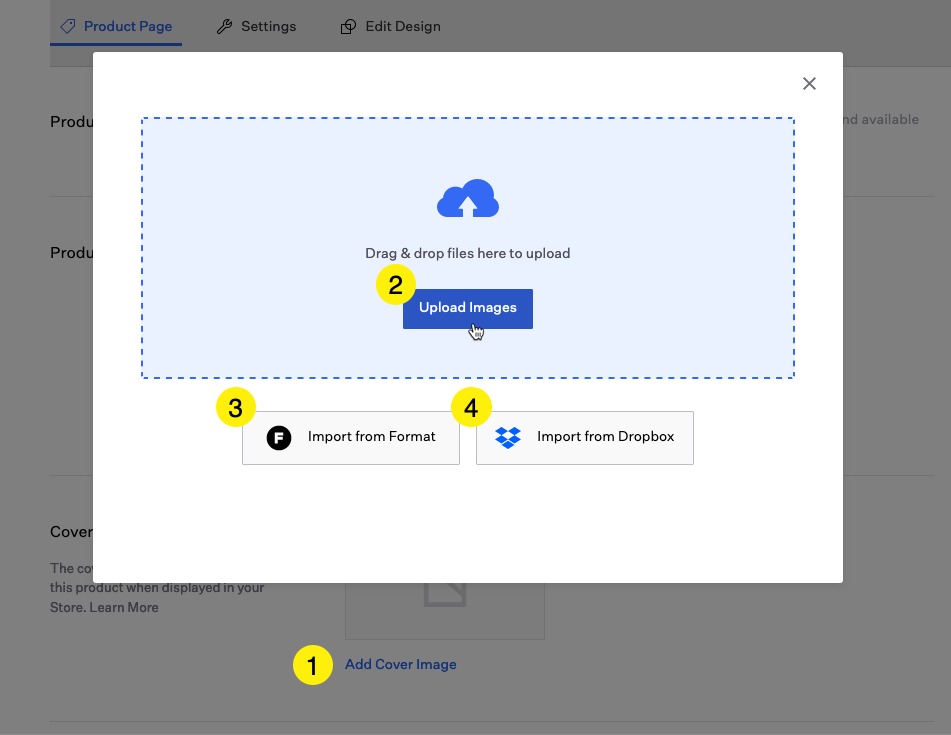This screenshot has height=735, width=951.
Task: Click the yellow step marker numbered 1
Action: pyautogui.click(x=312, y=665)
